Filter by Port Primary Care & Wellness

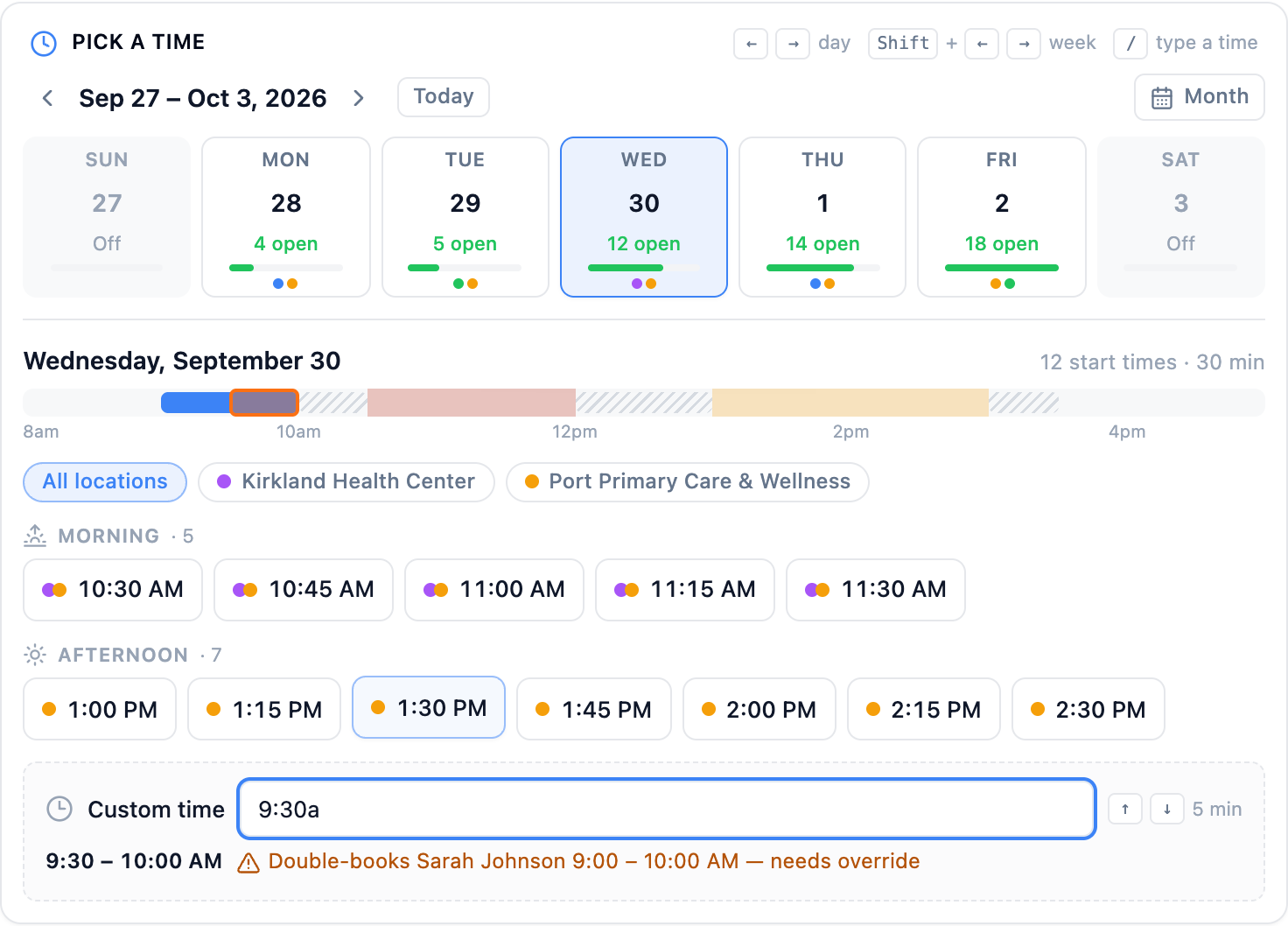688,482
